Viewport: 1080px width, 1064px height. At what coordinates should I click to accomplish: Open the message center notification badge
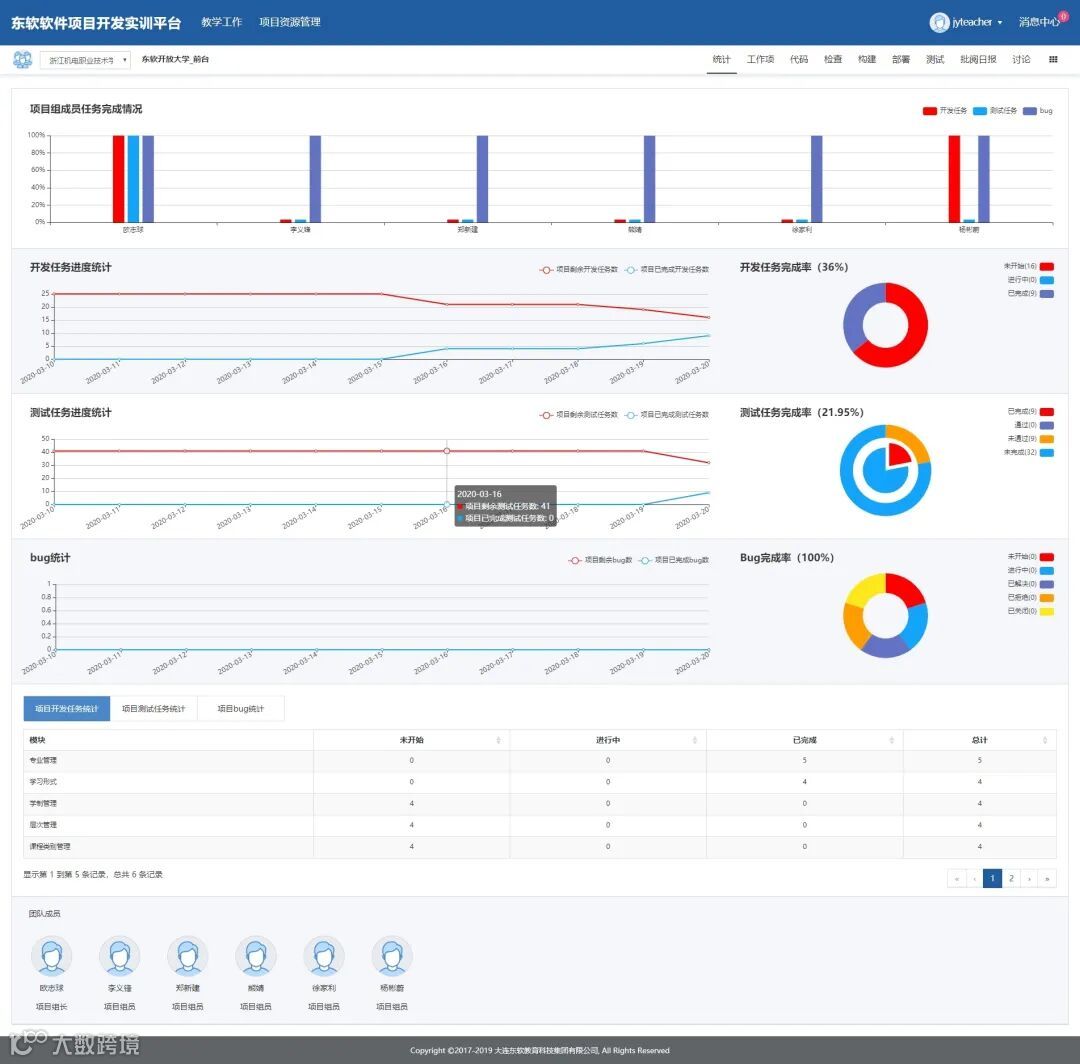(1063, 17)
